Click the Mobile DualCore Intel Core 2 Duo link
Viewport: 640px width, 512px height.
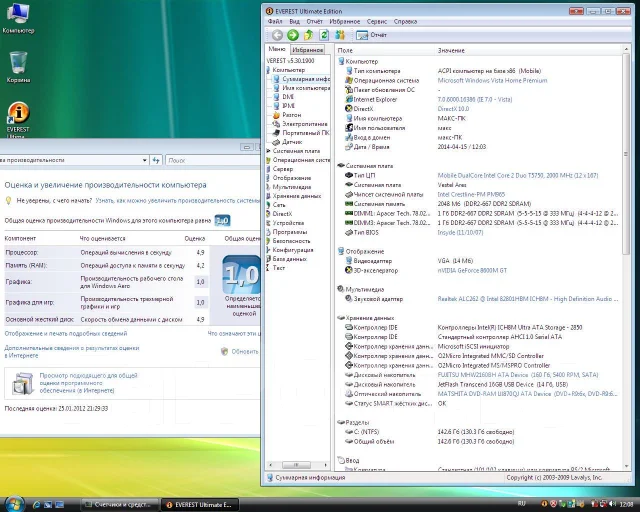point(518,176)
